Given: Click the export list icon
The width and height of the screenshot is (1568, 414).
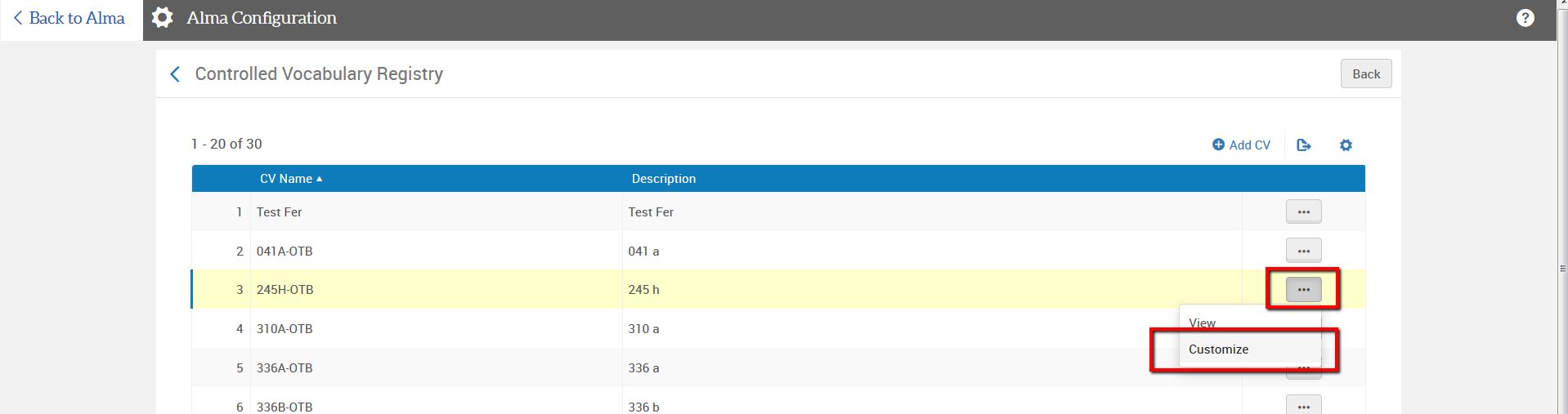Looking at the screenshot, I should point(1303,145).
